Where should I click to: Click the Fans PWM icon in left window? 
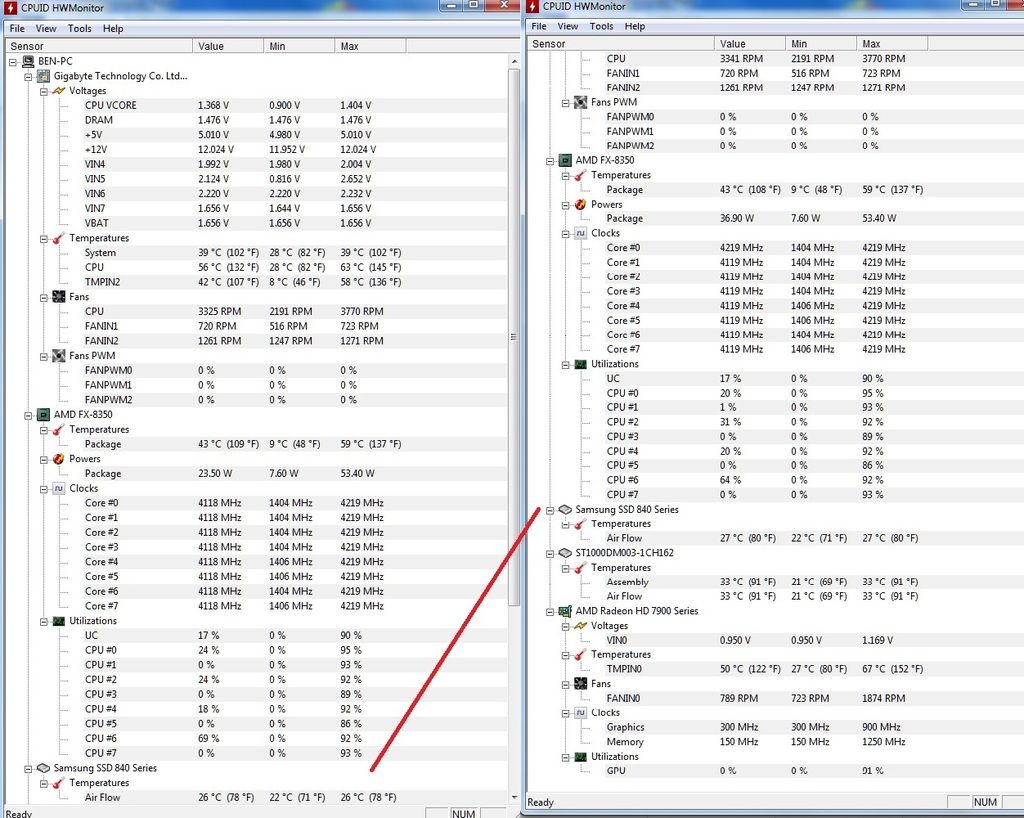[x=59, y=356]
